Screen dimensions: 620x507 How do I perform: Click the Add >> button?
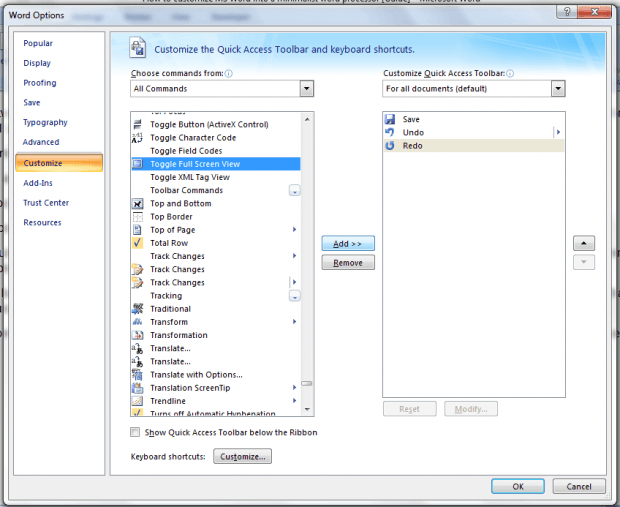348,244
